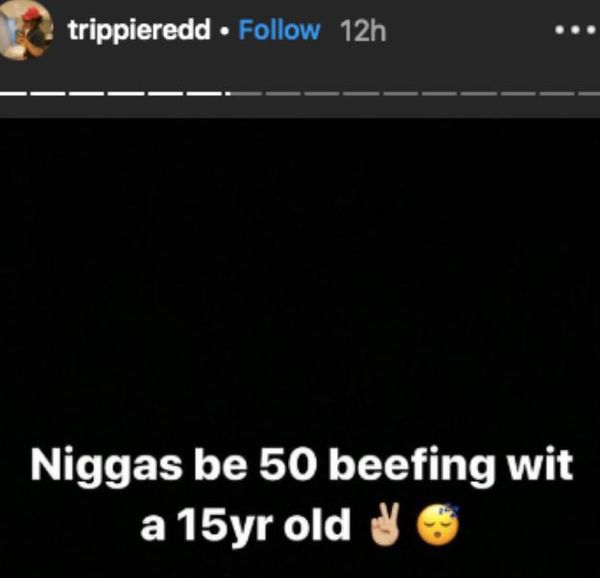The height and width of the screenshot is (578, 600).
Task: Follow the trippieredd account
Action: tap(279, 30)
